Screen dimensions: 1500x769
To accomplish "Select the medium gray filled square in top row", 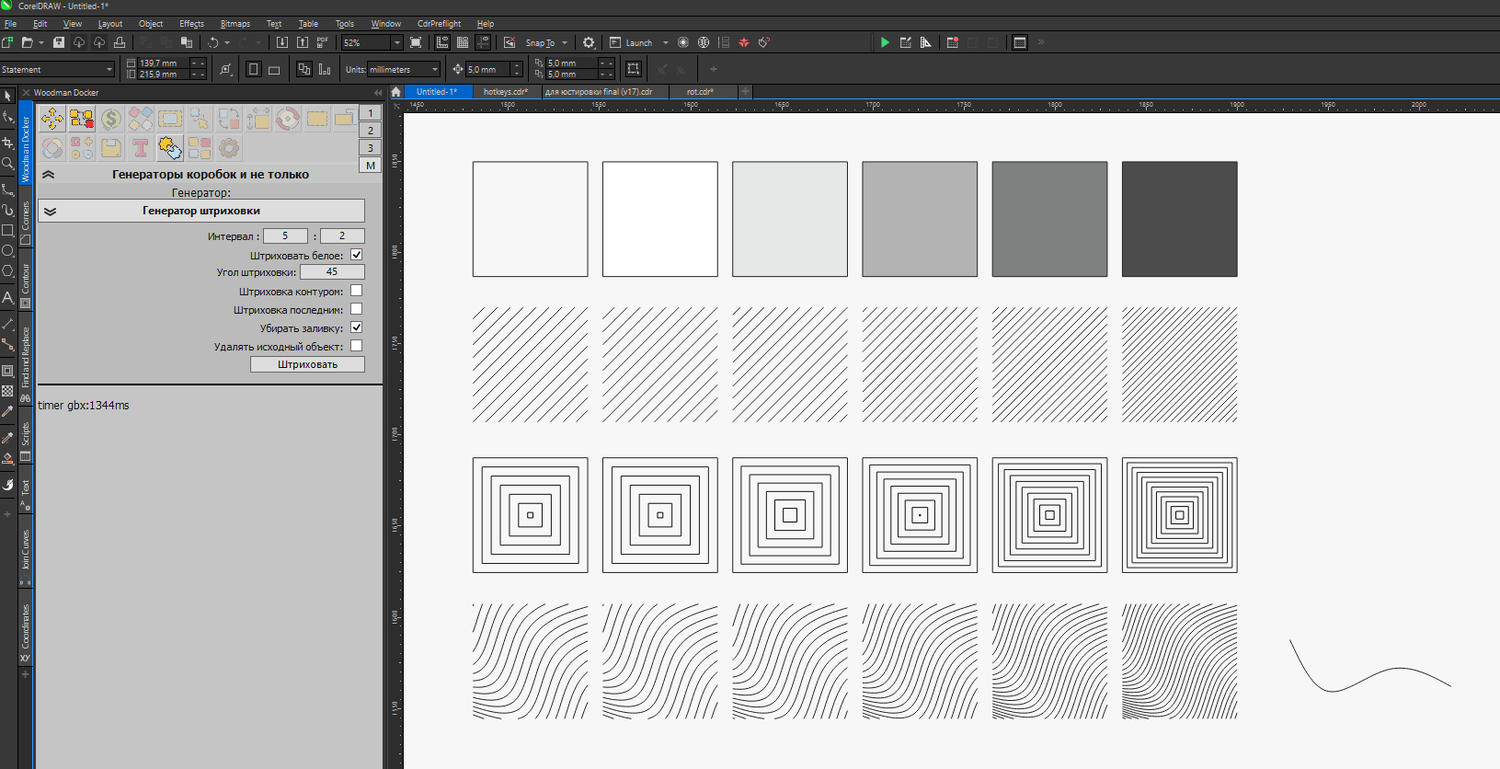I will pos(1049,219).
